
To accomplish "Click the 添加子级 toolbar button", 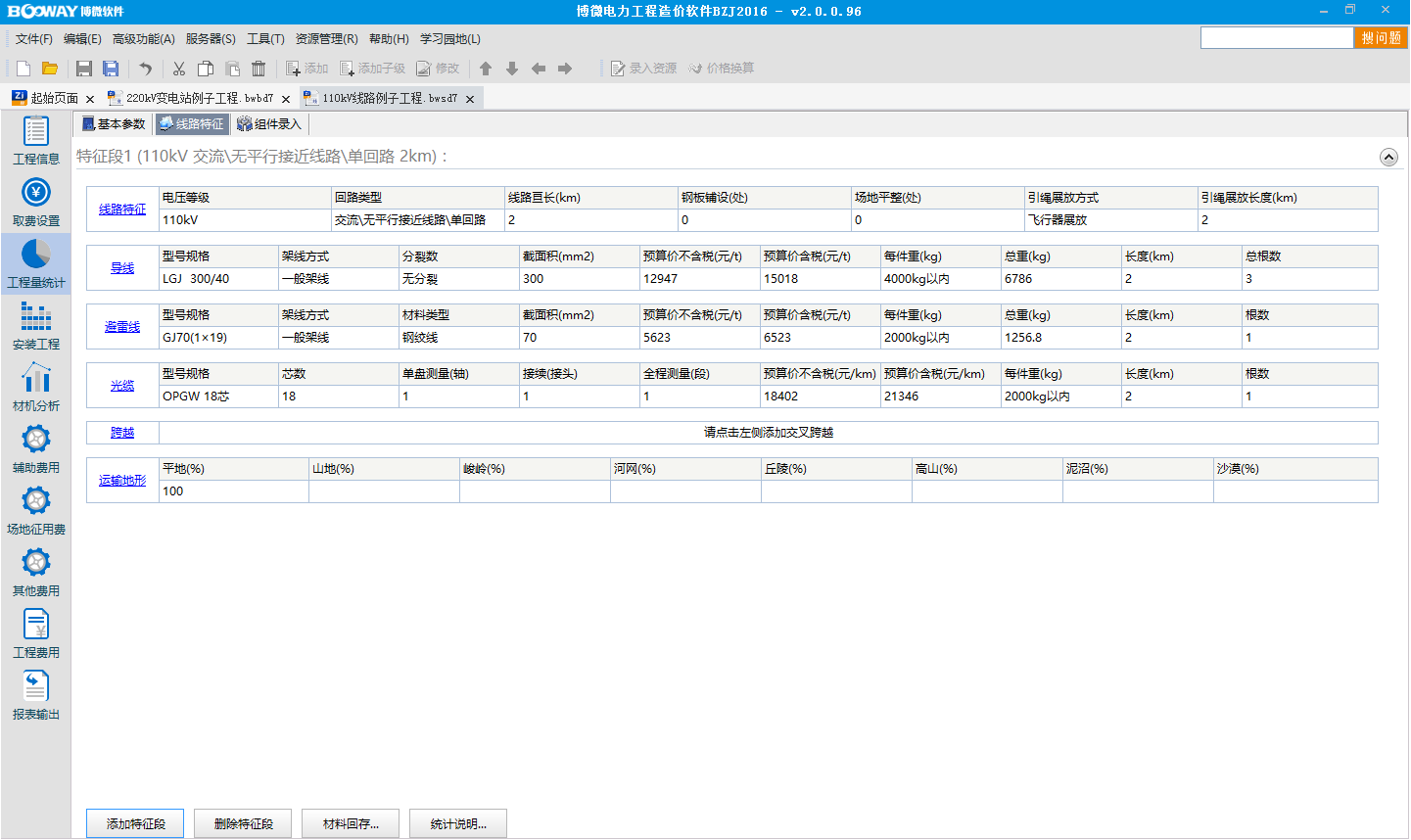I will [x=372, y=69].
